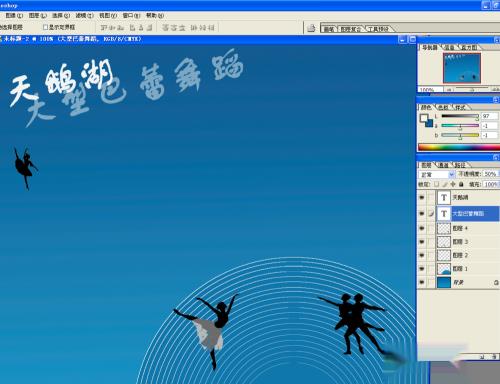Select the 天鹅湖 text layer thumbnail
Viewport: 500px width, 384px height.
click(x=444, y=197)
